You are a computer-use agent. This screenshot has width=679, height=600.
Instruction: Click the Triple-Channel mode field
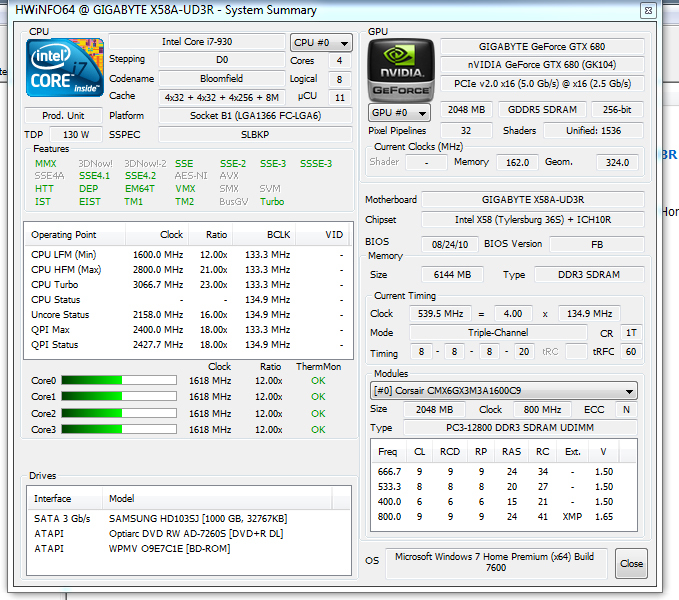click(x=498, y=332)
